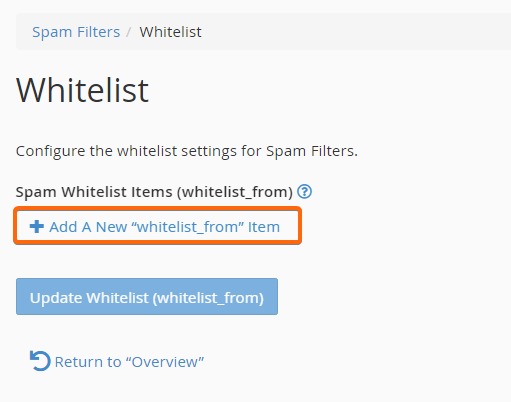The width and height of the screenshot is (511, 402).
Task: Click the "(whitelist_from)" text in the items label
Action: click(235, 192)
